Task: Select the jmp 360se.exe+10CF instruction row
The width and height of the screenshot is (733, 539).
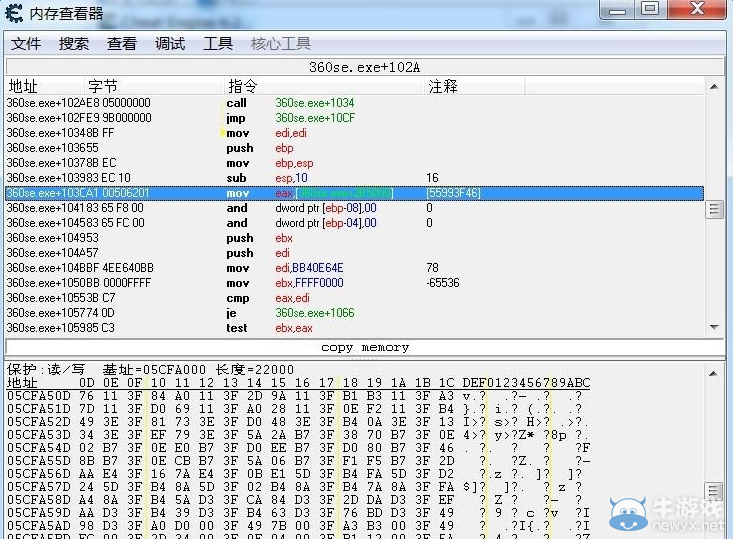Action: 354,118
